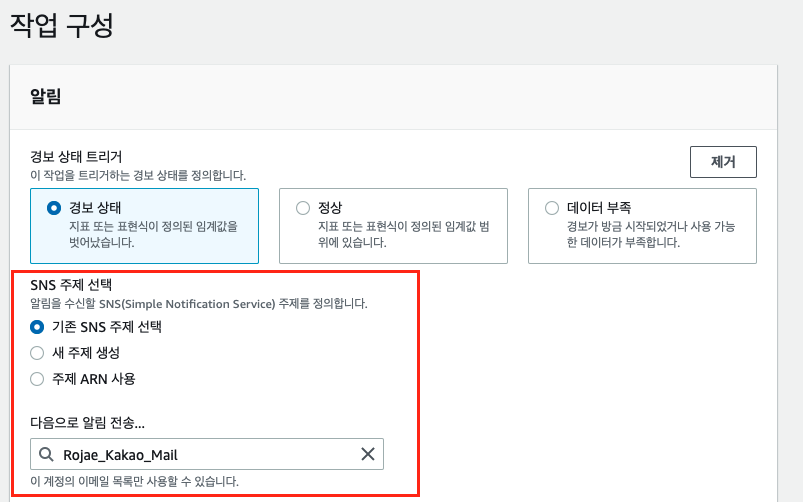The height and width of the screenshot is (502, 803).
Task: Select the 주제 ARN 사용 radio option
Action: pos(37,379)
